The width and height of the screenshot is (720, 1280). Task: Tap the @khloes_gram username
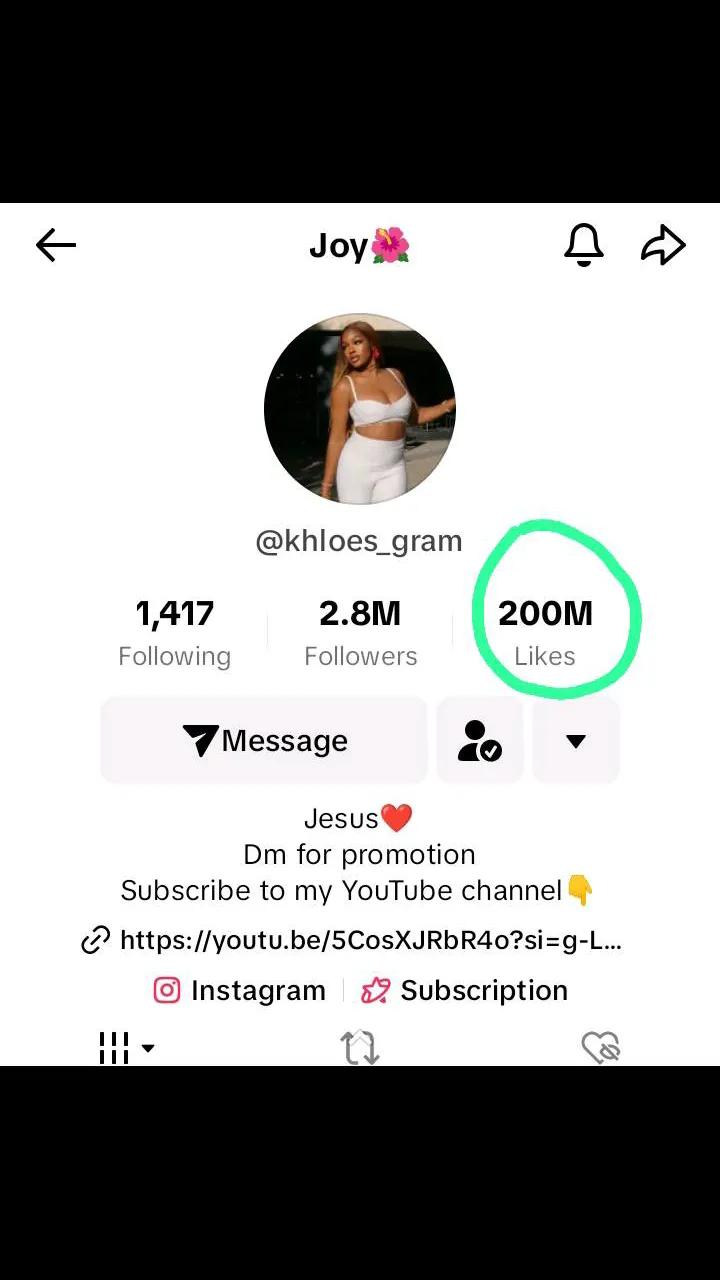360,541
